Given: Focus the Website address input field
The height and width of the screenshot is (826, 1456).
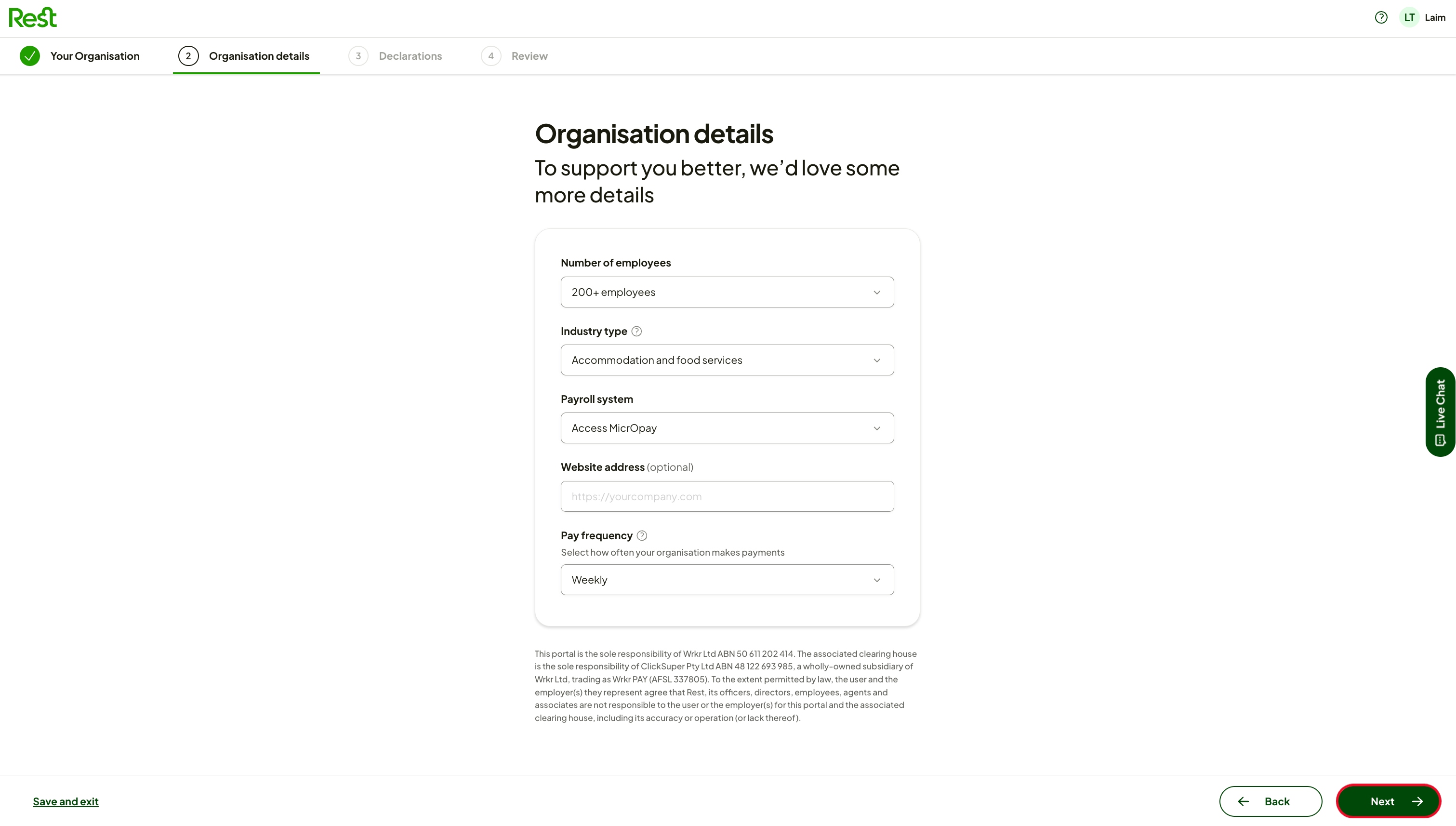Looking at the screenshot, I should pyautogui.click(x=727, y=496).
